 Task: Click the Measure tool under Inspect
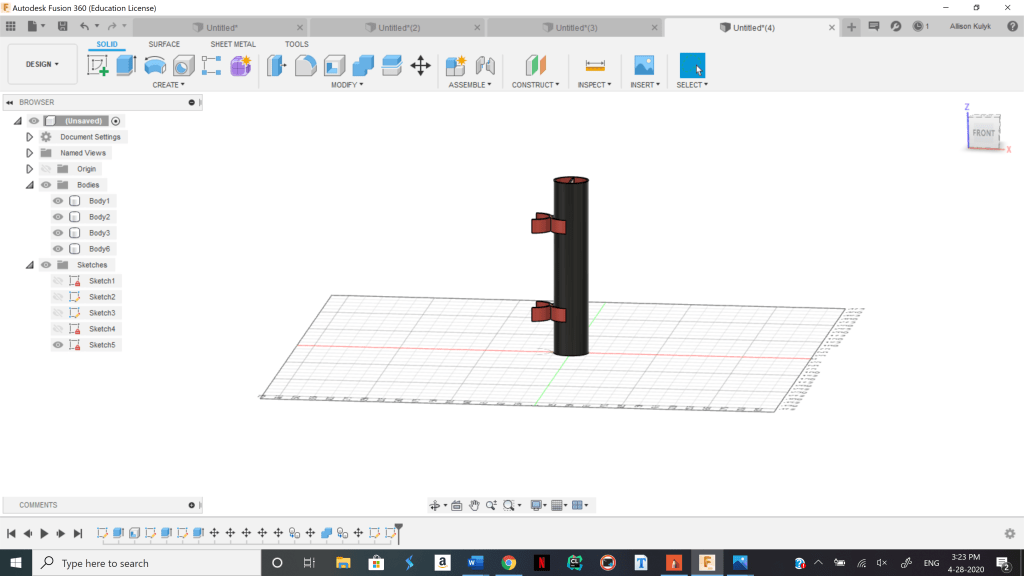pos(595,66)
